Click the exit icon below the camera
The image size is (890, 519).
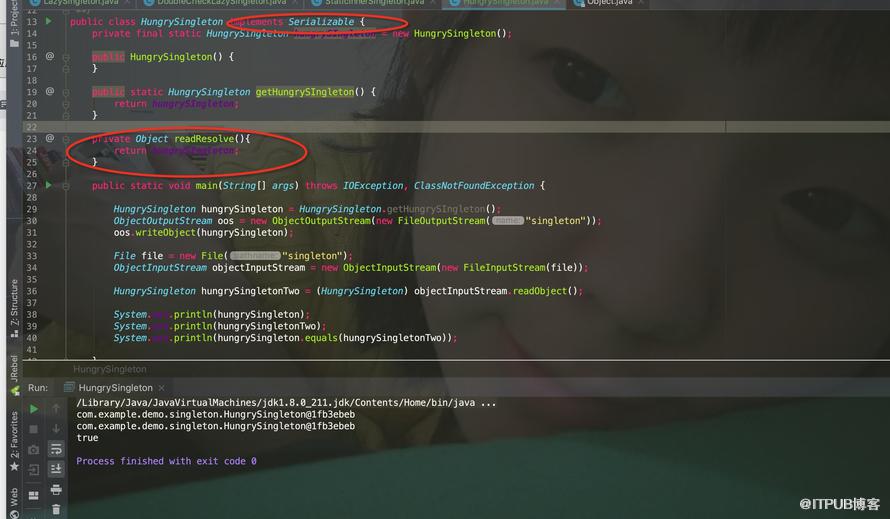[x=33, y=470]
